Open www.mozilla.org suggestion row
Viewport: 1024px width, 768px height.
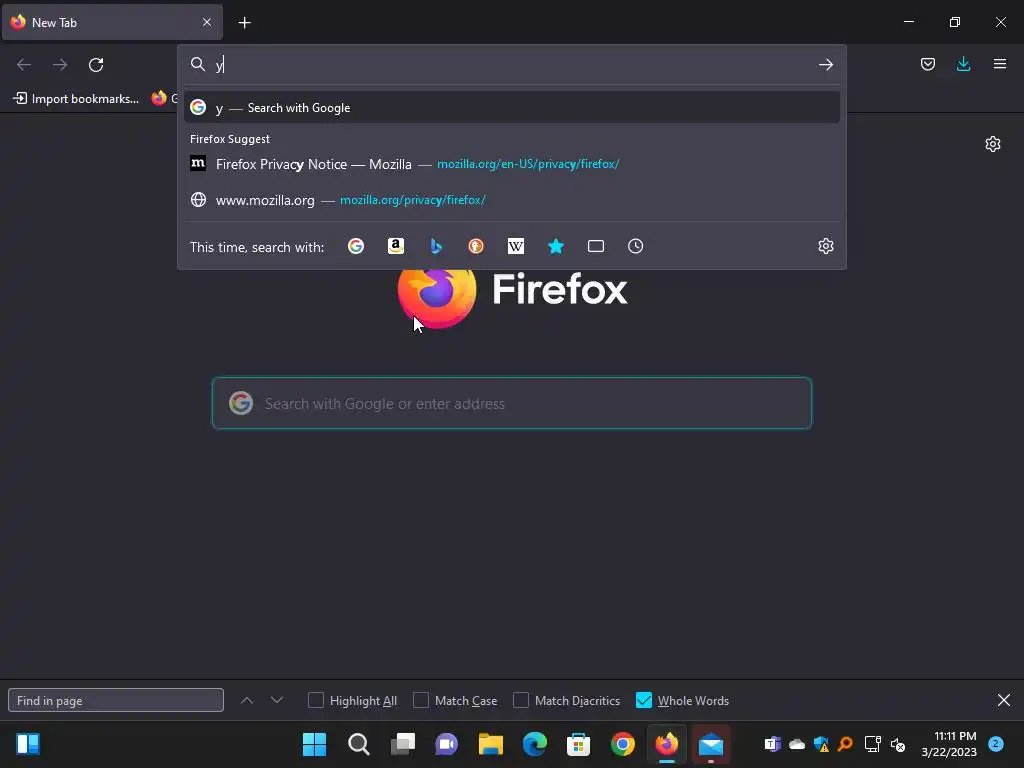tap(511, 200)
